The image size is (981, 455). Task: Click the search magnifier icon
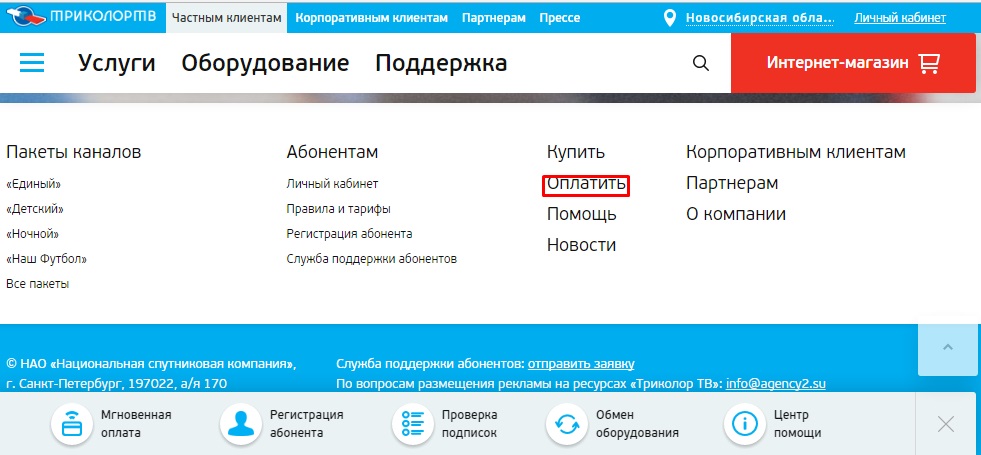click(701, 63)
